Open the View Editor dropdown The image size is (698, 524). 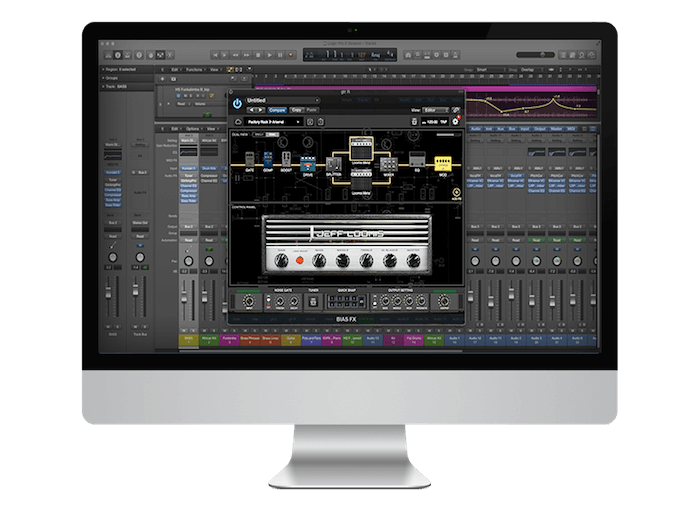[x=435, y=110]
